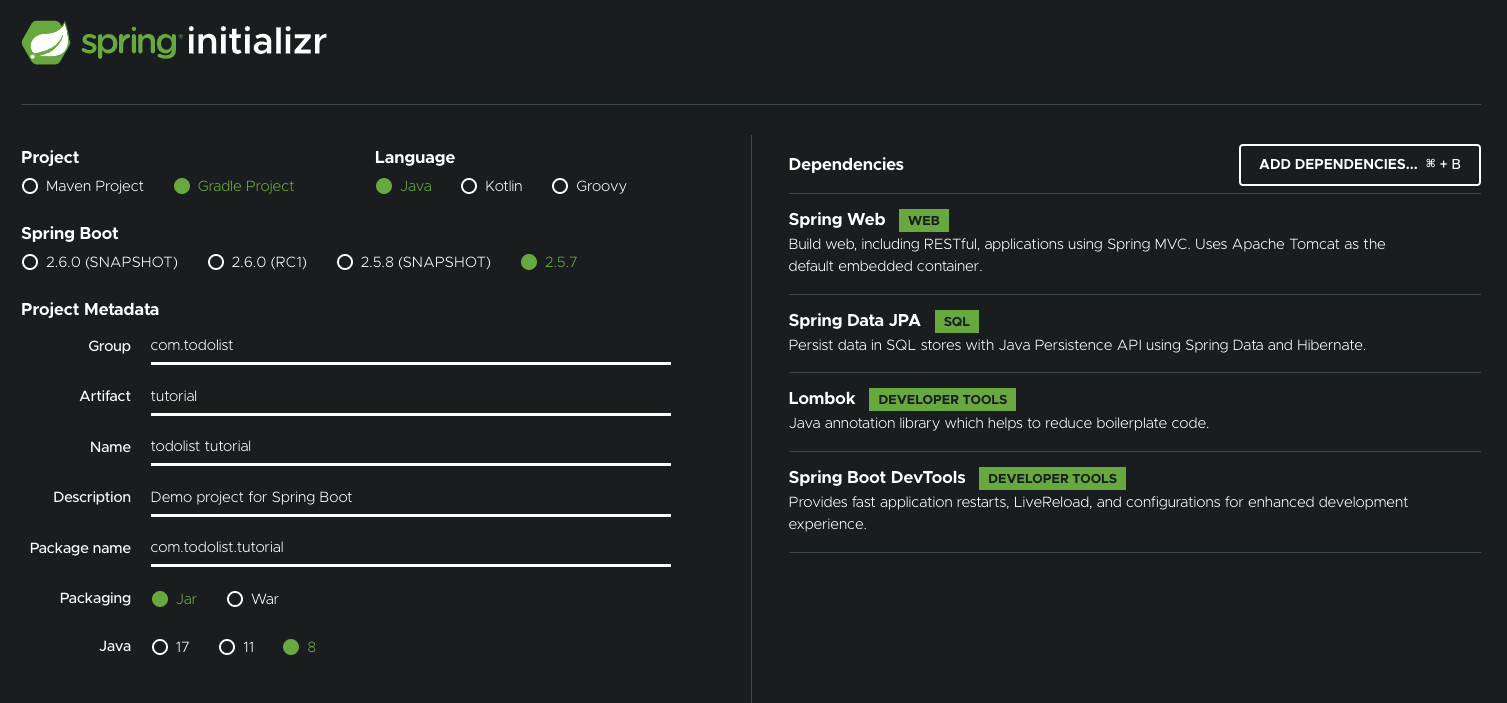Choose Kotlin as the language
Viewport: 1507px width, 703px height.
coord(469,186)
